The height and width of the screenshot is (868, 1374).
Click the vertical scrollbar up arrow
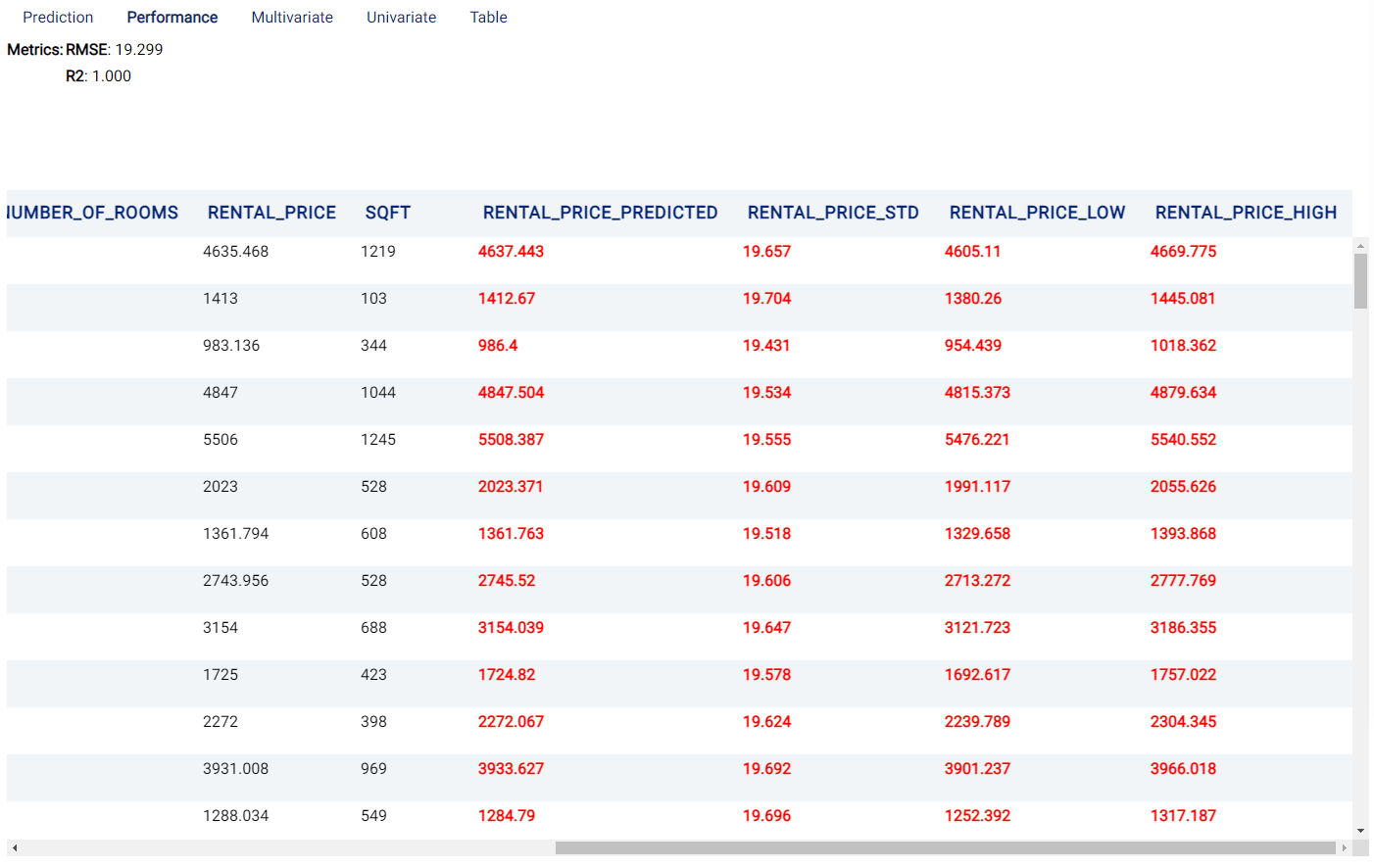point(1360,245)
